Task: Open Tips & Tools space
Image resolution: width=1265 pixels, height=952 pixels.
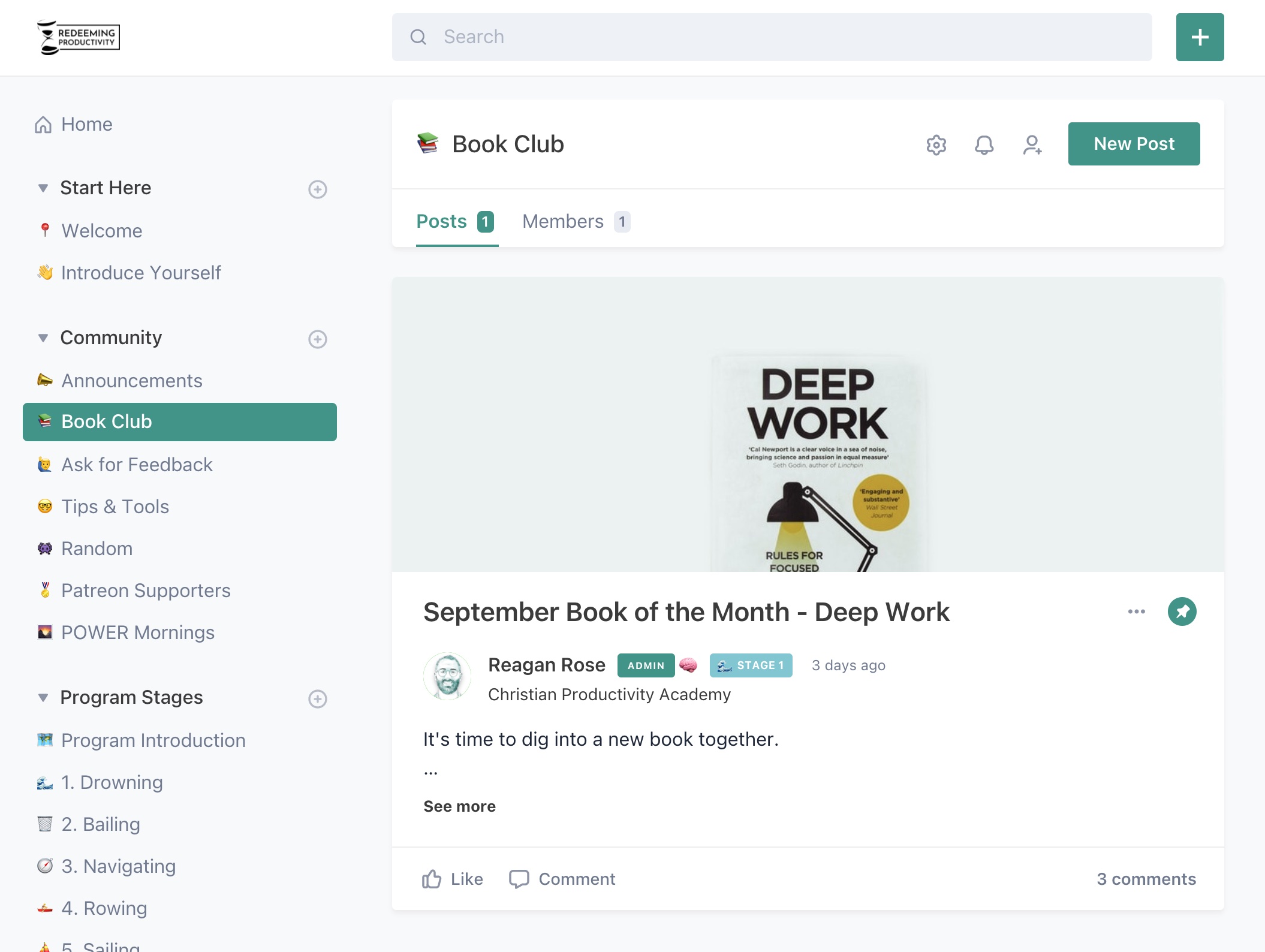Action: coord(115,507)
